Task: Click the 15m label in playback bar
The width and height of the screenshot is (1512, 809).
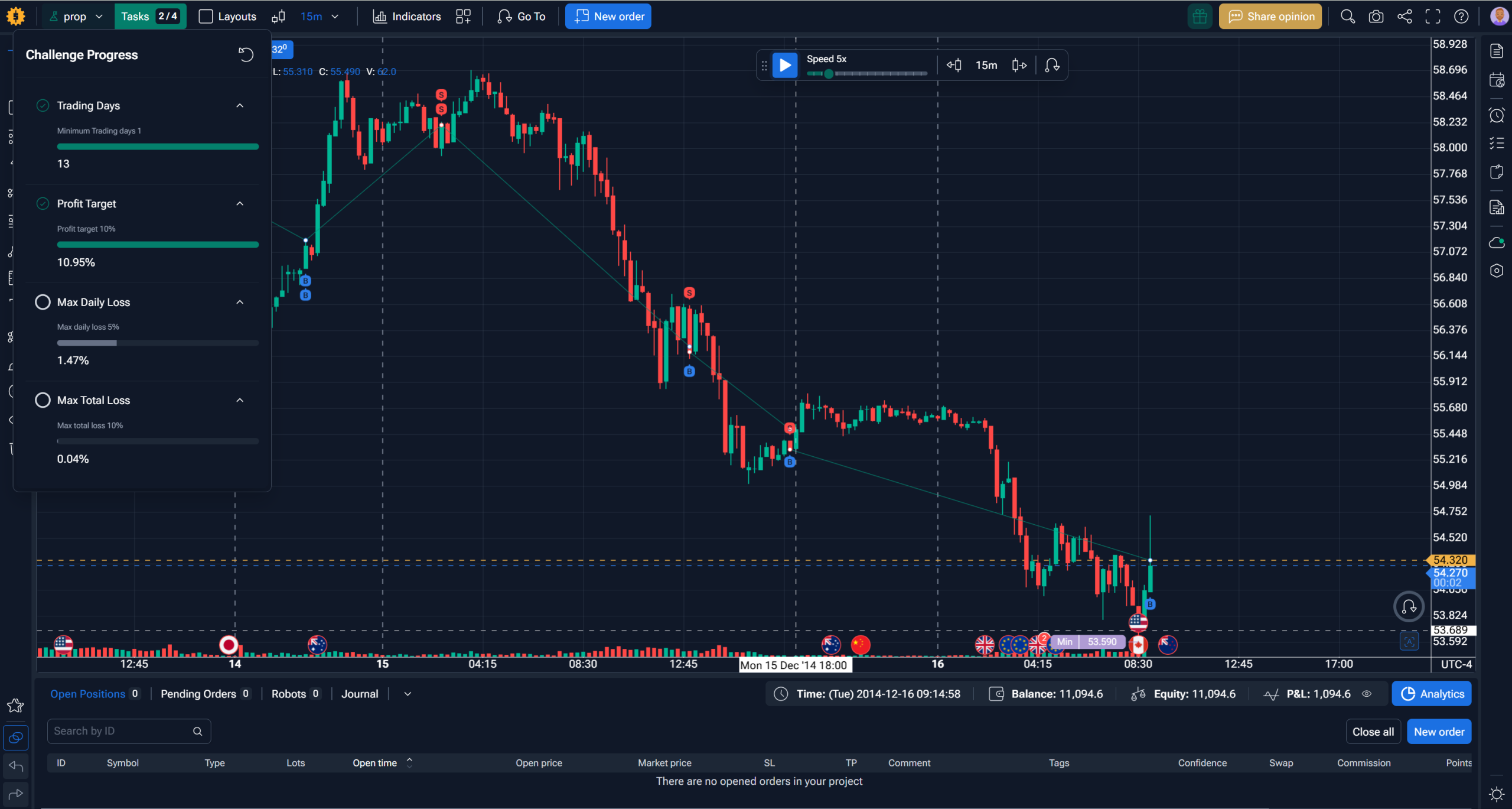Action: point(986,65)
